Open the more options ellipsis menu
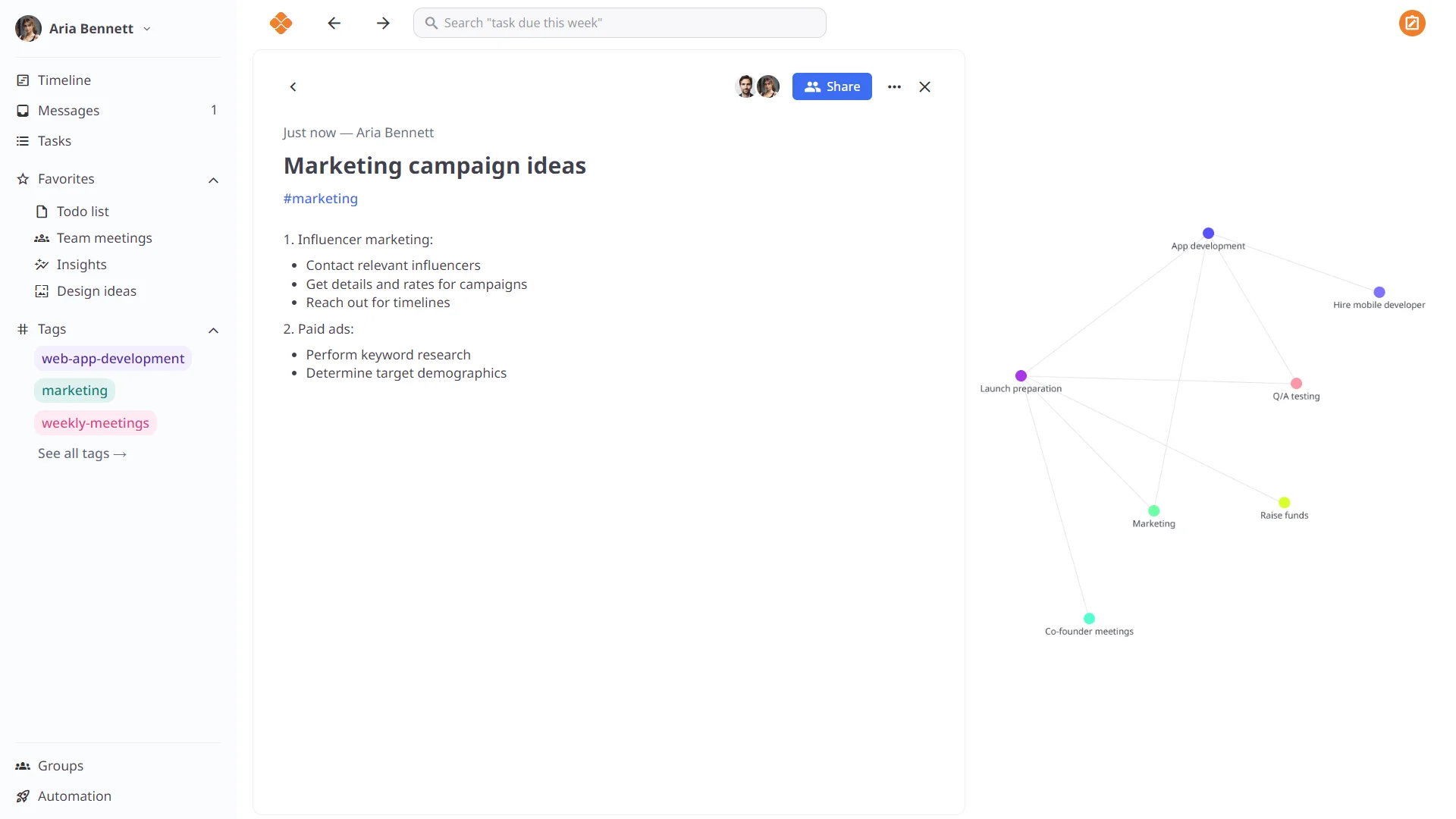 (895, 86)
